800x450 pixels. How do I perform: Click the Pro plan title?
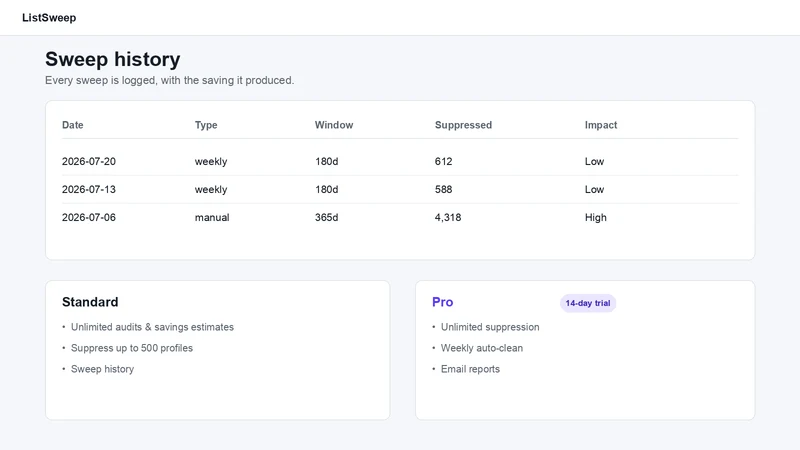(x=442, y=302)
